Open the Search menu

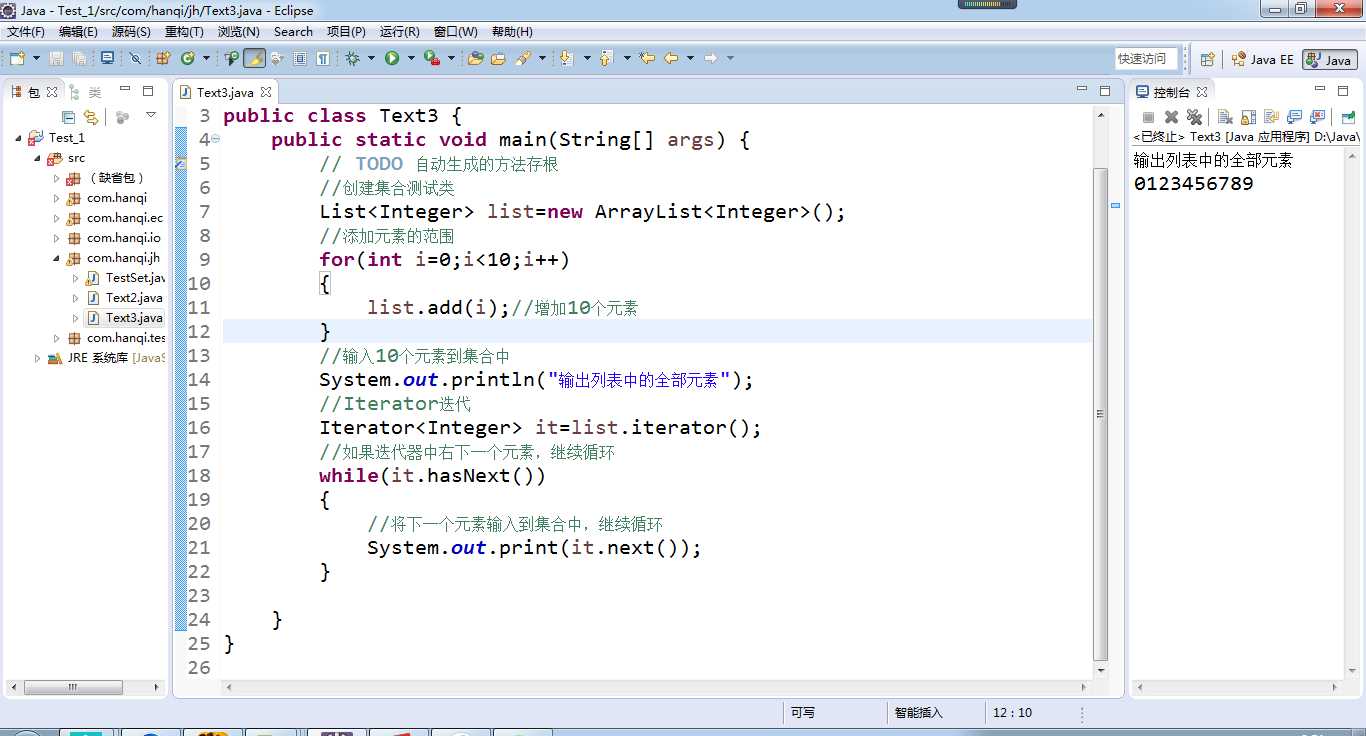tap(293, 32)
